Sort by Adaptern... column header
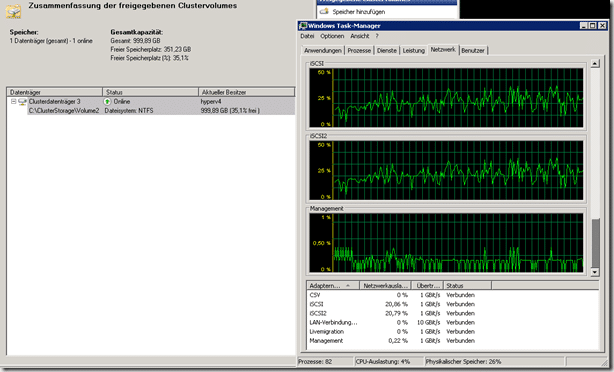614x372 pixels. (x=333, y=285)
